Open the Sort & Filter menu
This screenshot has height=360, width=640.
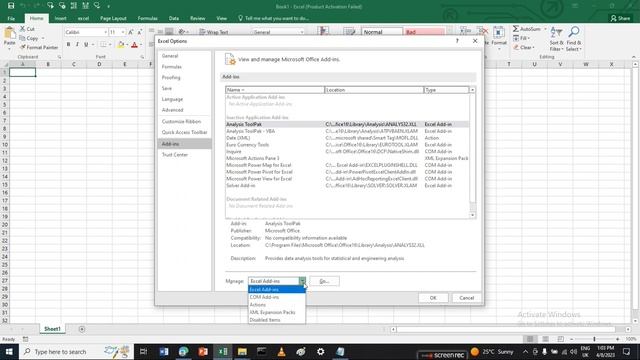pos(556,39)
